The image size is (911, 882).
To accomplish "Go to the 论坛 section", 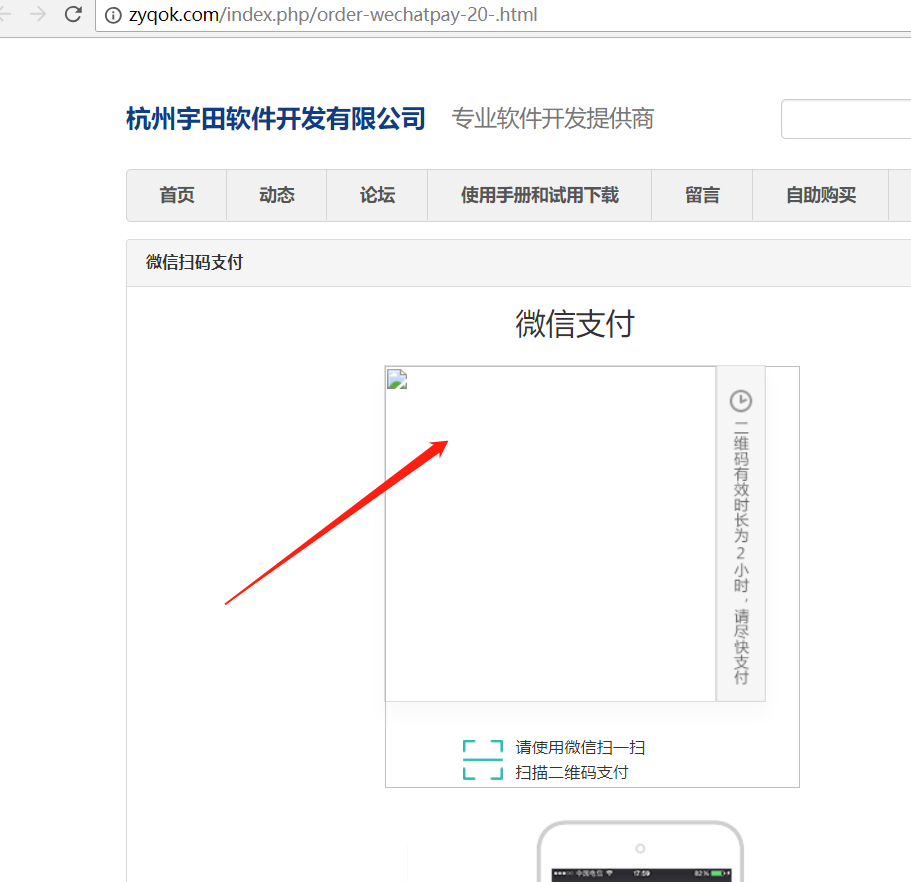I will [x=377, y=195].
